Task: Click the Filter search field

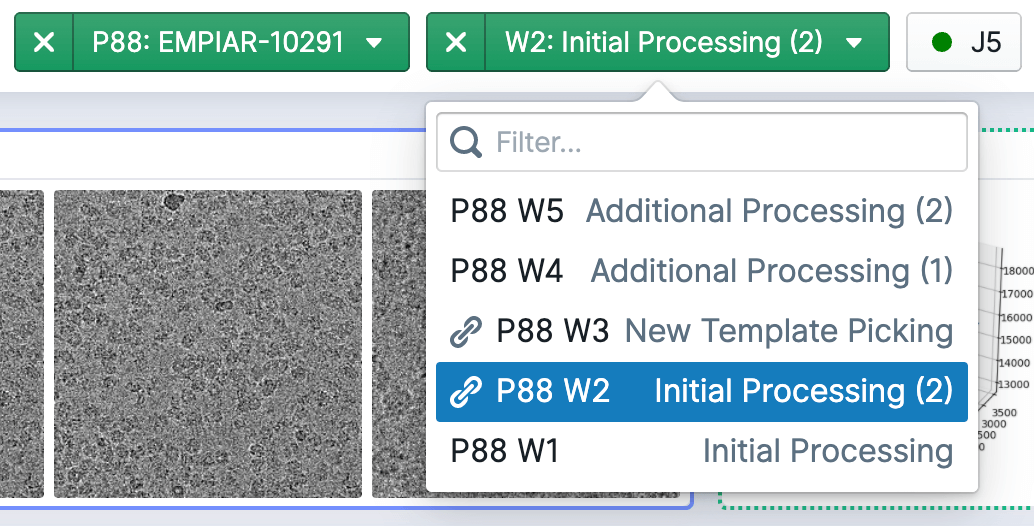Action: pyautogui.click(x=702, y=142)
